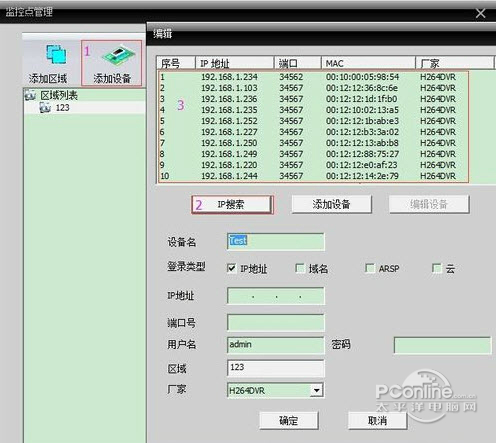Click MAC address 00:12:12:b3:3a:02

click(x=362, y=132)
